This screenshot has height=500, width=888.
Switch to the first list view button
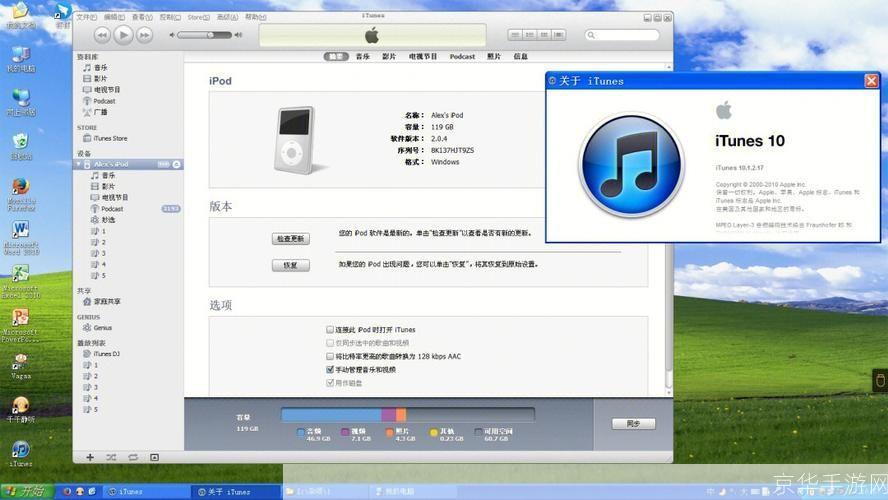click(x=515, y=35)
